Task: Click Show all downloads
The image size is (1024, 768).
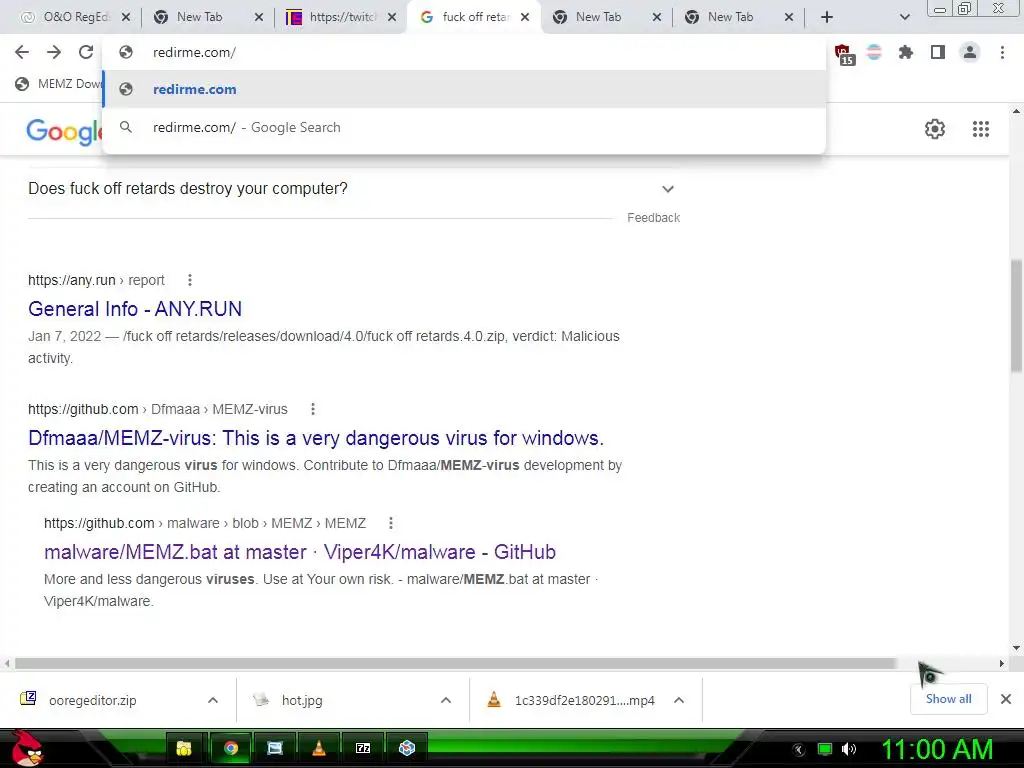Action: pos(948,699)
